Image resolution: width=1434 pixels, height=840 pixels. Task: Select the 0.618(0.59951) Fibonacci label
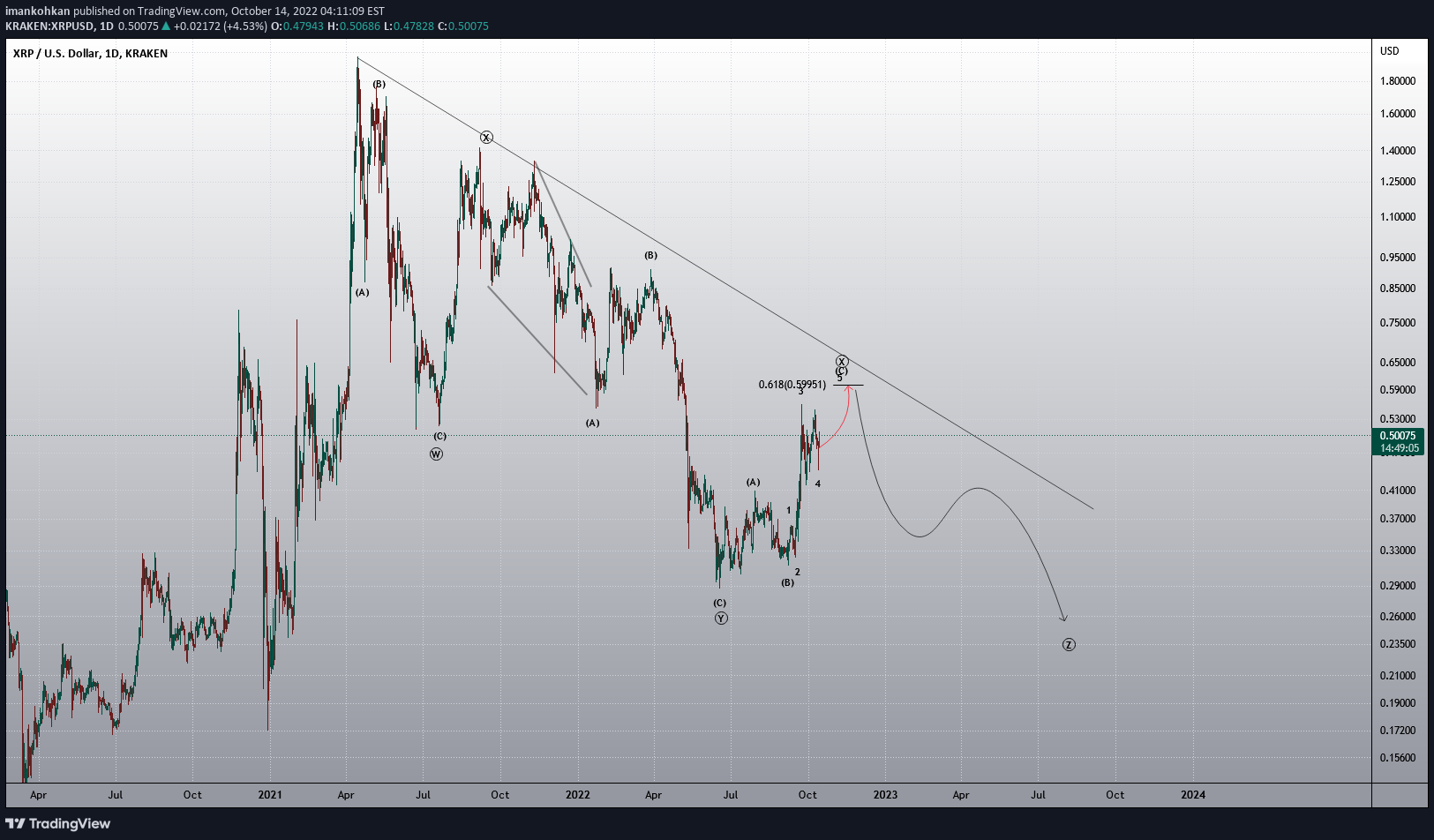pyautogui.click(x=792, y=385)
